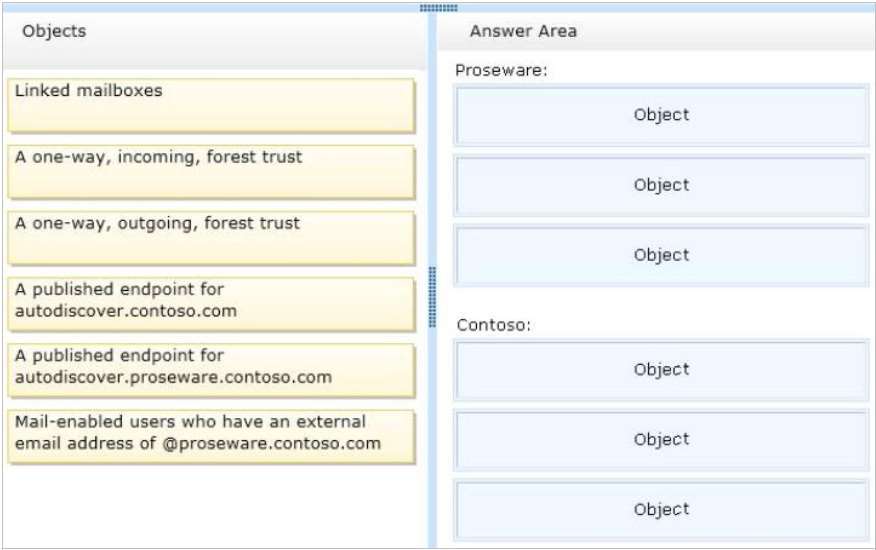Select the Linked mailboxes object
The height and width of the screenshot is (550, 876).
211,106
